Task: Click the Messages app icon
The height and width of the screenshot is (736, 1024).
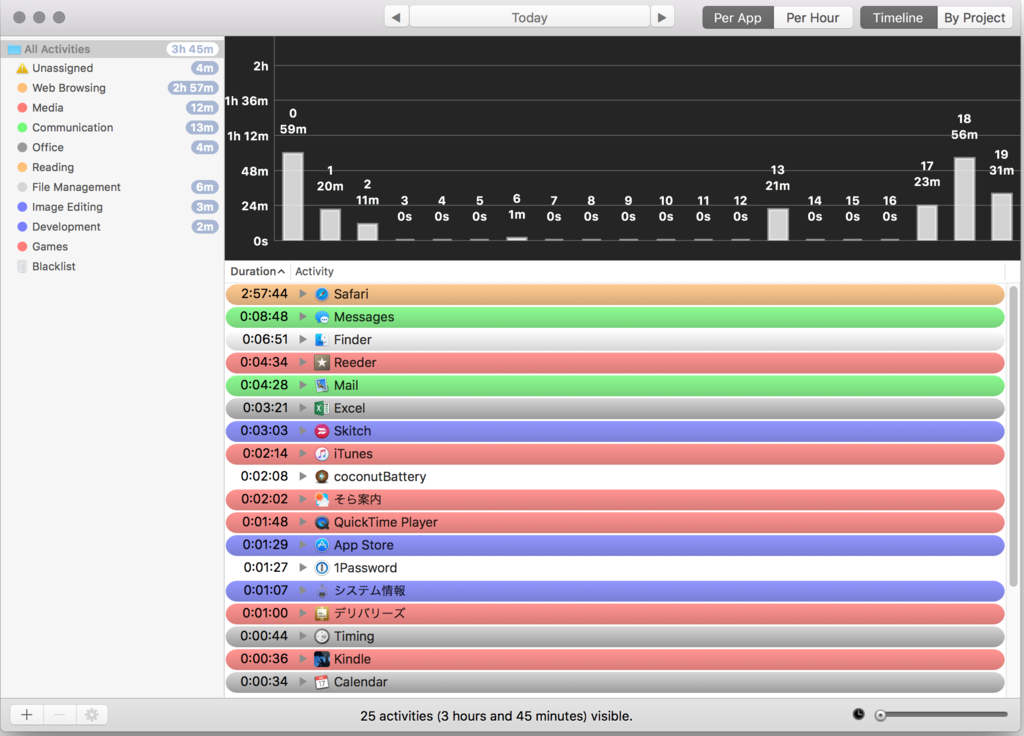Action: coord(322,317)
